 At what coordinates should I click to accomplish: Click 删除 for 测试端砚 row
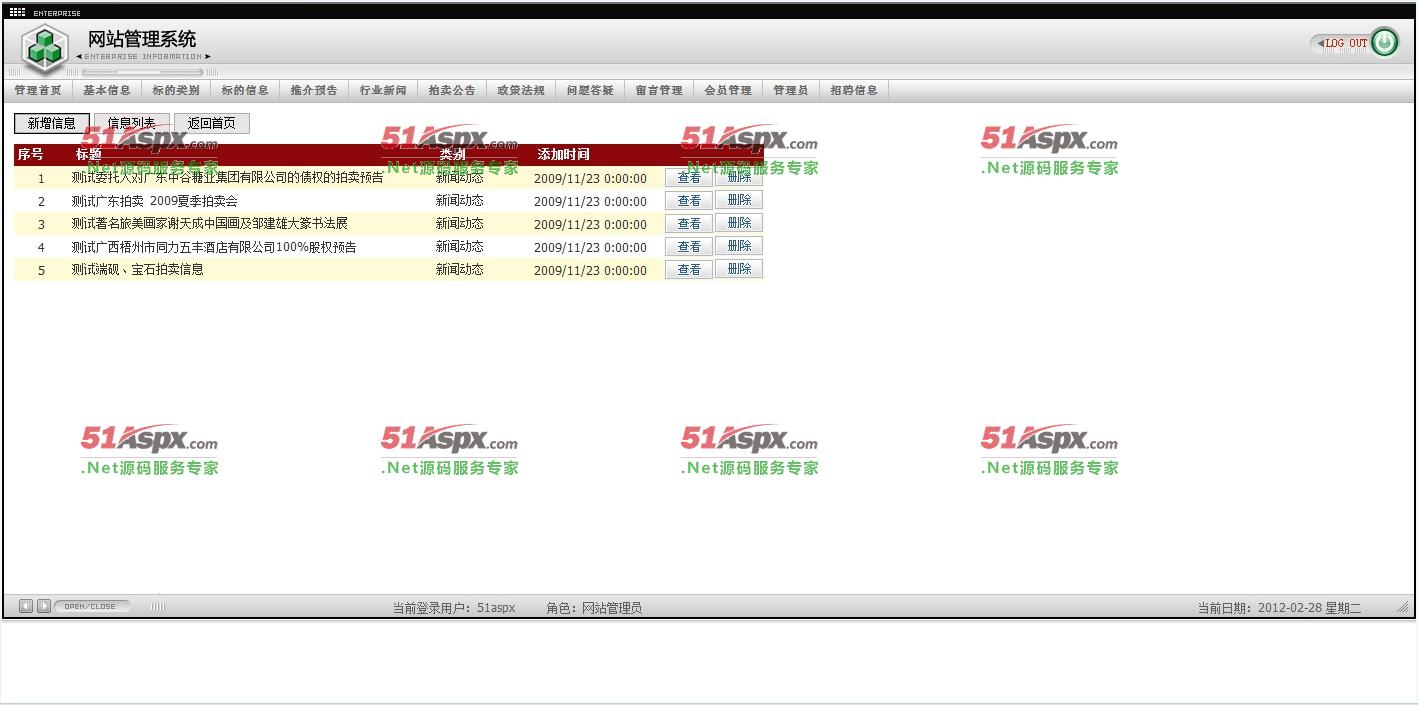[739, 269]
